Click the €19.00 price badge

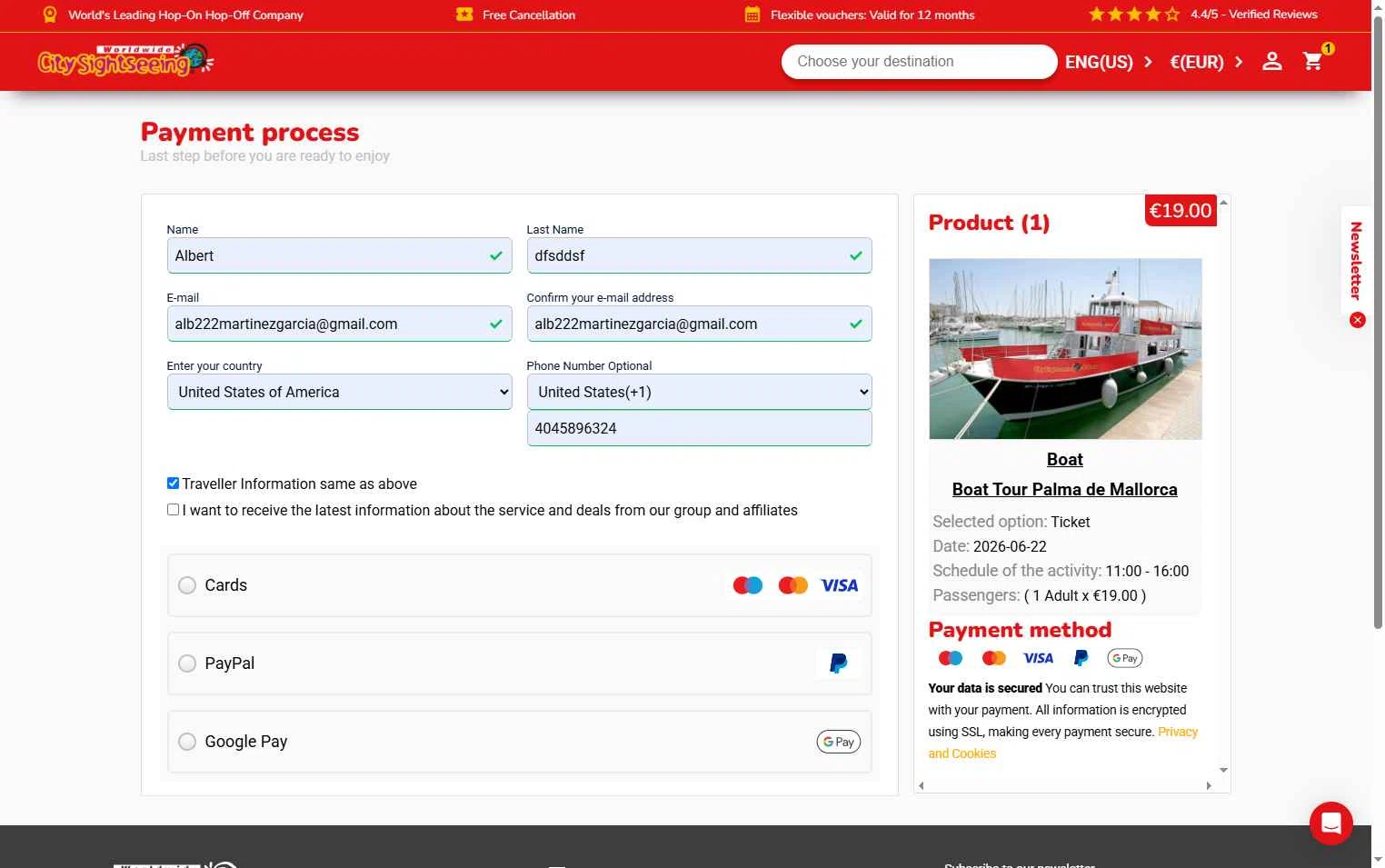[x=1181, y=210]
